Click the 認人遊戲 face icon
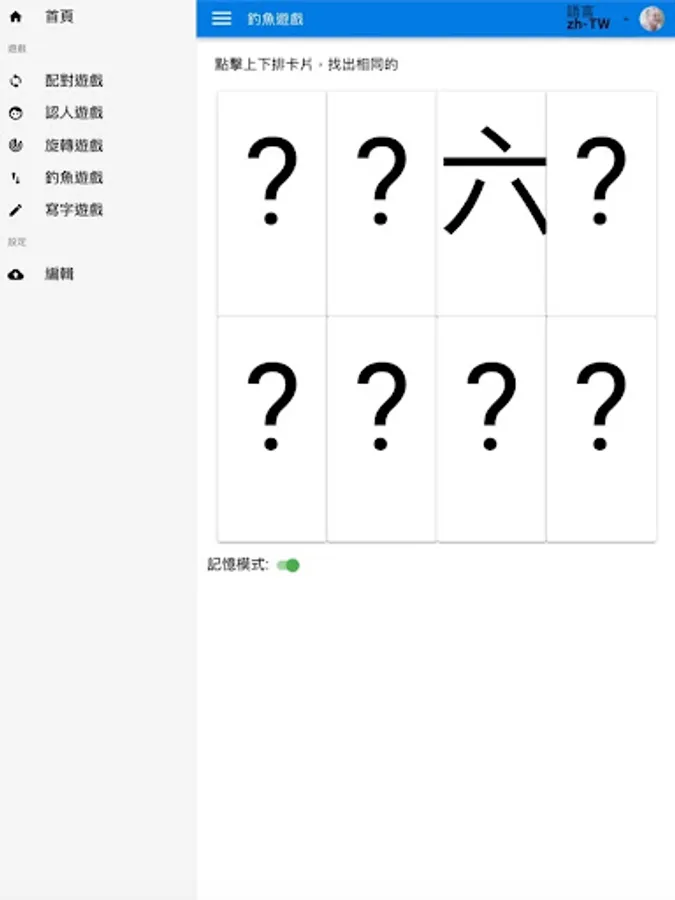The width and height of the screenshot is (675, 900). click(15, 113)
